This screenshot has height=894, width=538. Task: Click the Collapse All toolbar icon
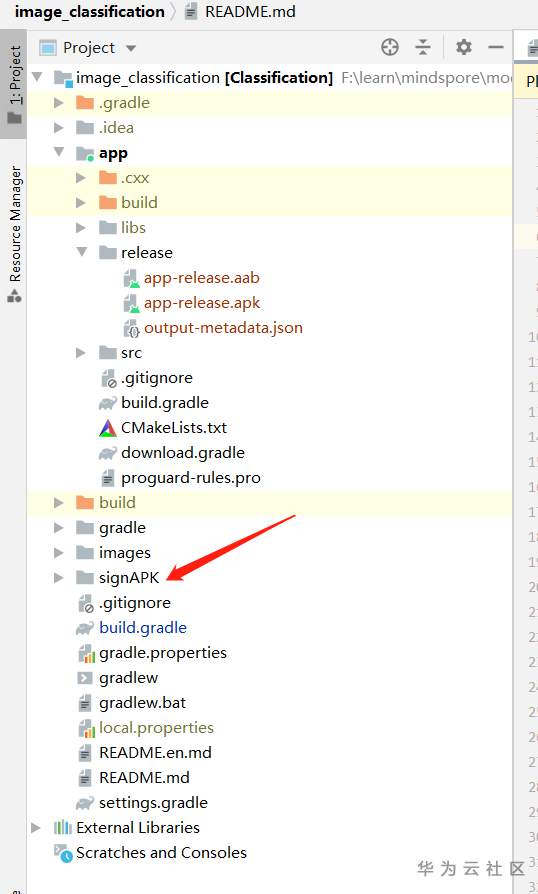click(x=423, y=47)
